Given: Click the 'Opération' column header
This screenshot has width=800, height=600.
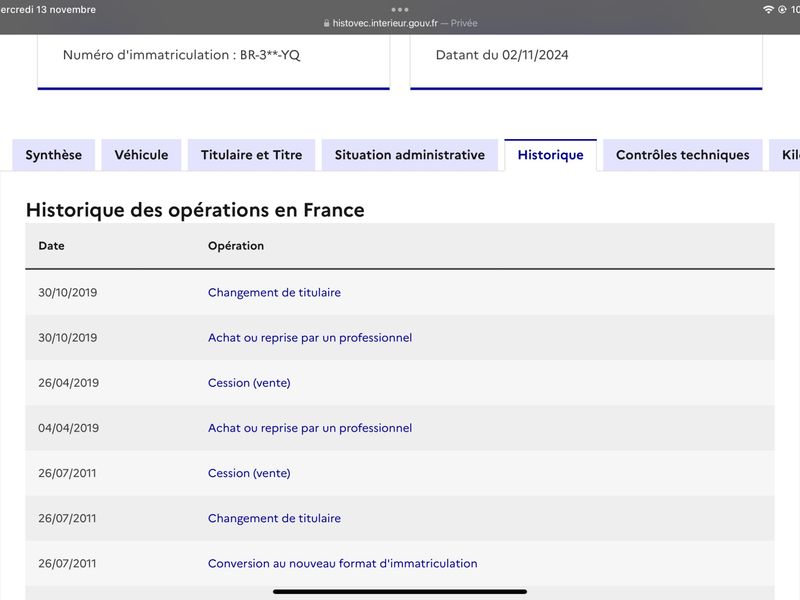Looking at the screenshot, I should pos(236,246).
